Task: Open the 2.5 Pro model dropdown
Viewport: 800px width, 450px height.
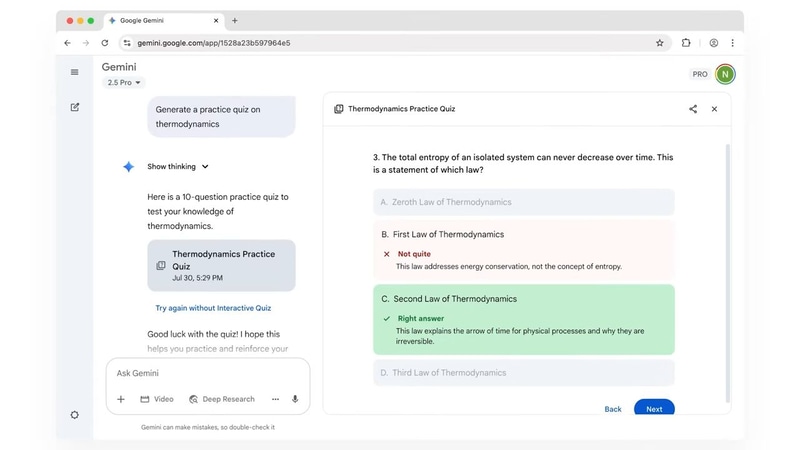Action: point(124,83)
